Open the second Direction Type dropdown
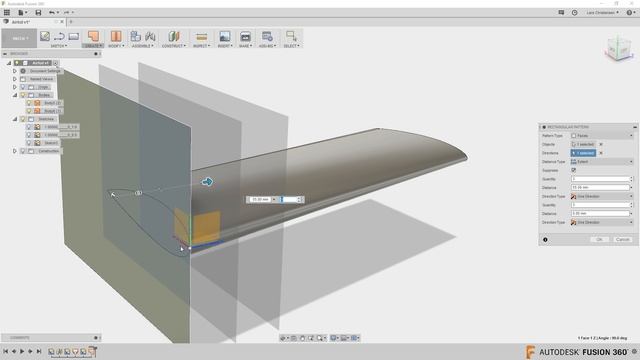Viewport: 640px width, 360px height. (602, 222)
